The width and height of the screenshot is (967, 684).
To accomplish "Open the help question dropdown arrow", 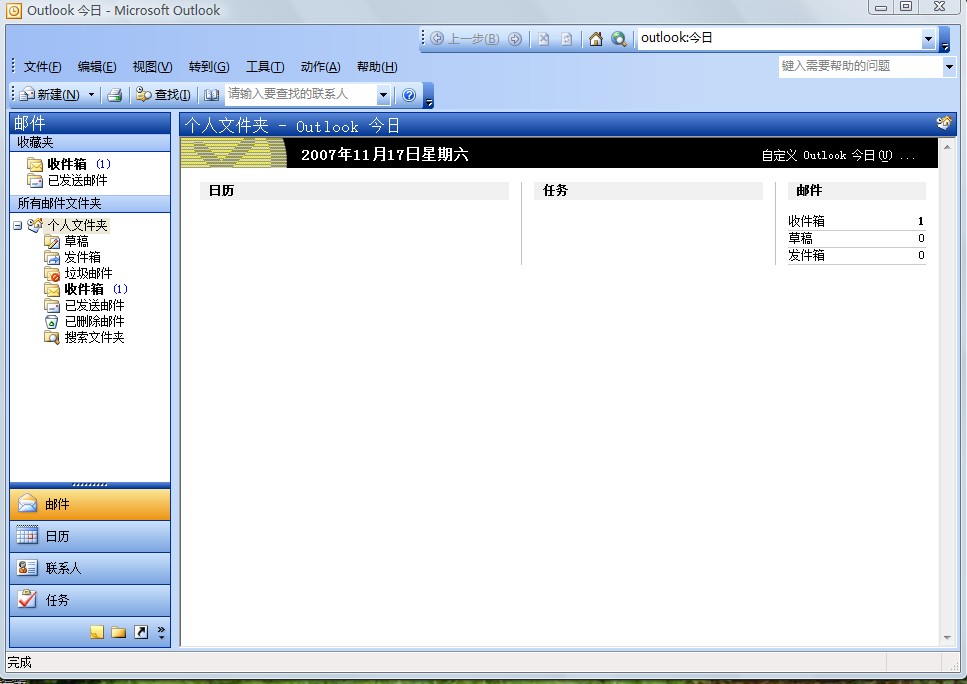I will tap(949, 66).
